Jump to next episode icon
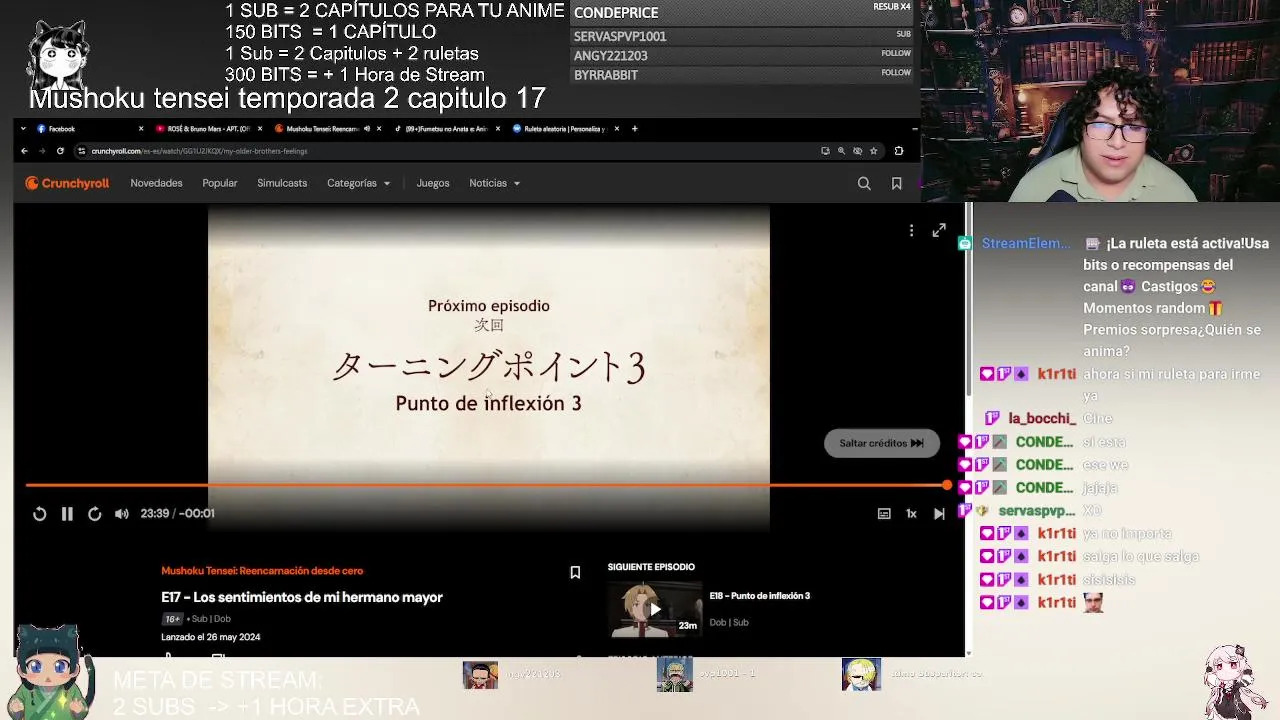 939,513
